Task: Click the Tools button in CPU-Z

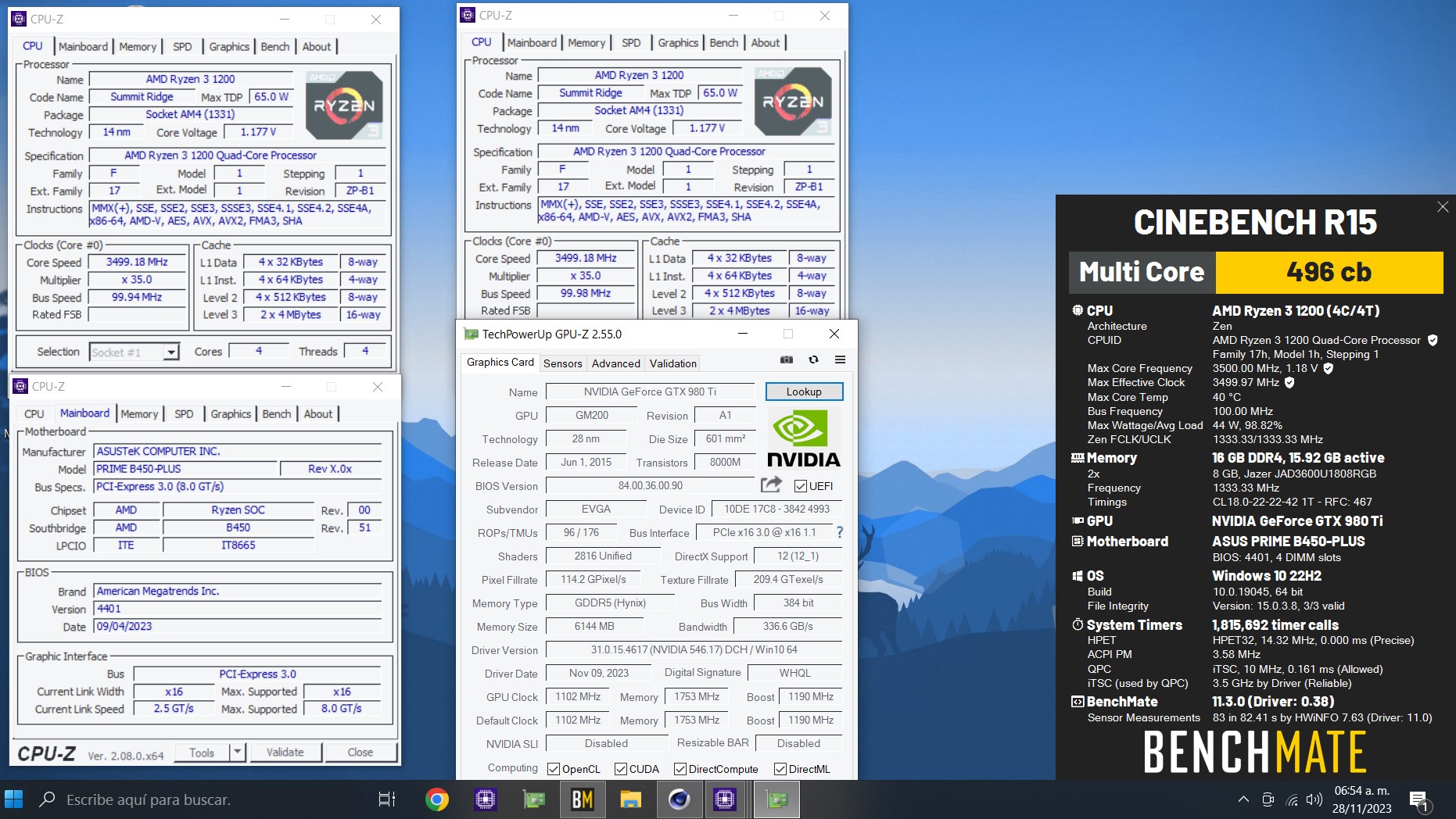Action: (x=202, y=753)
